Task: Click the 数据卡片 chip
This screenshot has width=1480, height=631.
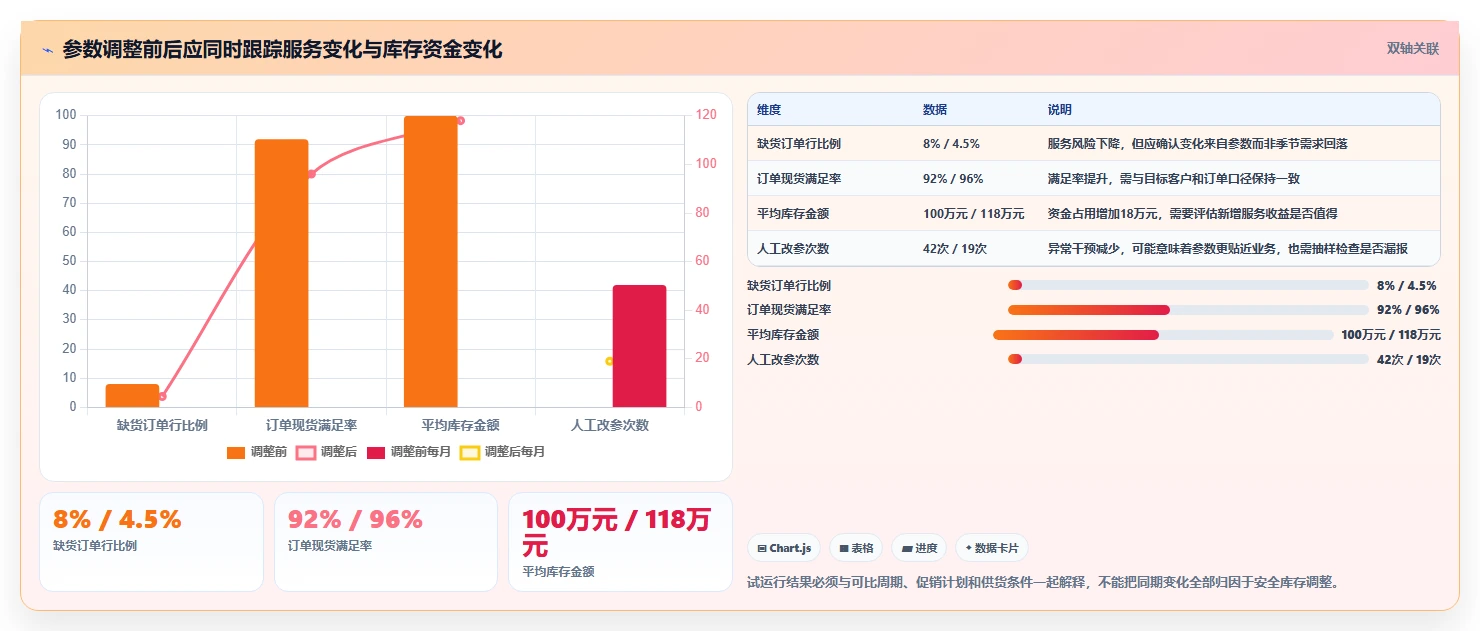Action: [991, 548]
